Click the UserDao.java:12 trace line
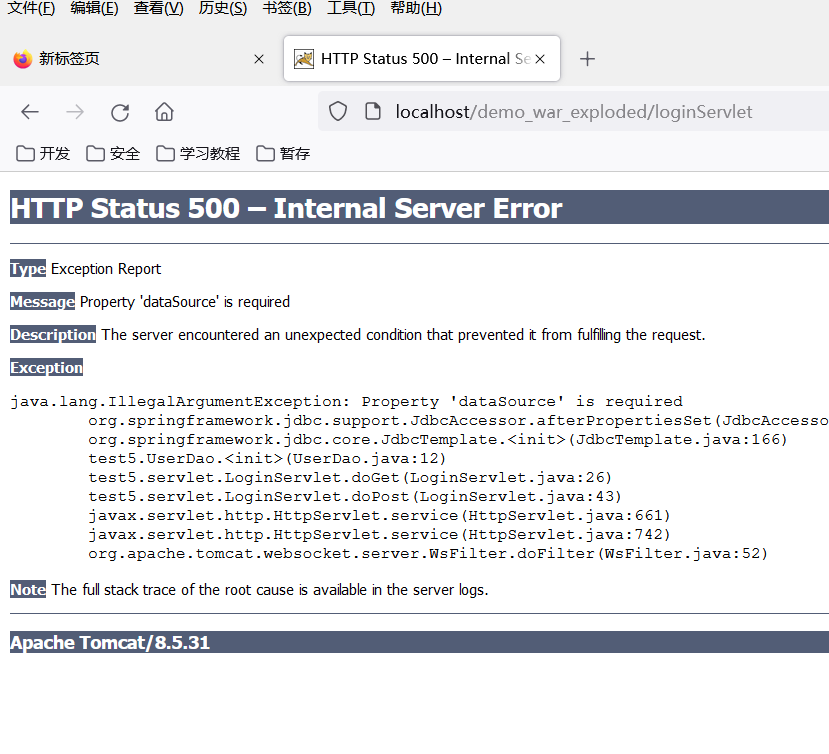Image resolution: width=829 pixels, height=754 pixels. [267, 458]
